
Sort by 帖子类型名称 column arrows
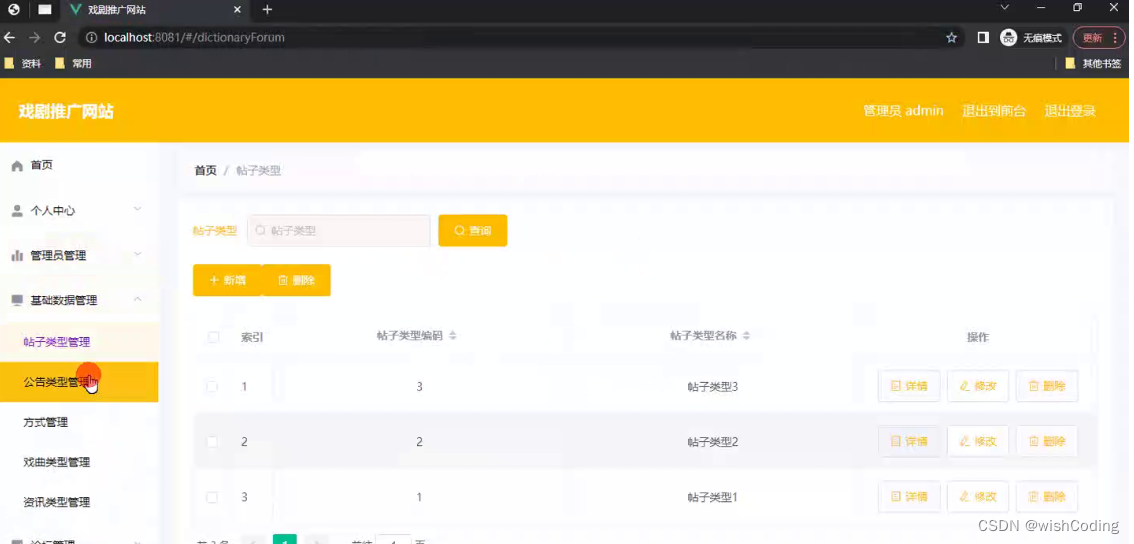746,336
